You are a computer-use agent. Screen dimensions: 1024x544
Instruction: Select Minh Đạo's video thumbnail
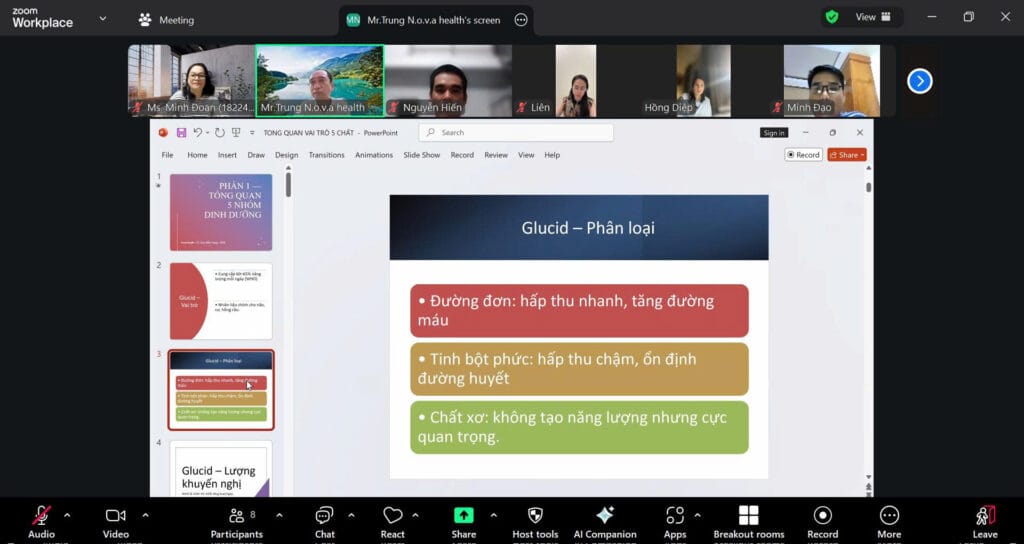coord(831,80)
